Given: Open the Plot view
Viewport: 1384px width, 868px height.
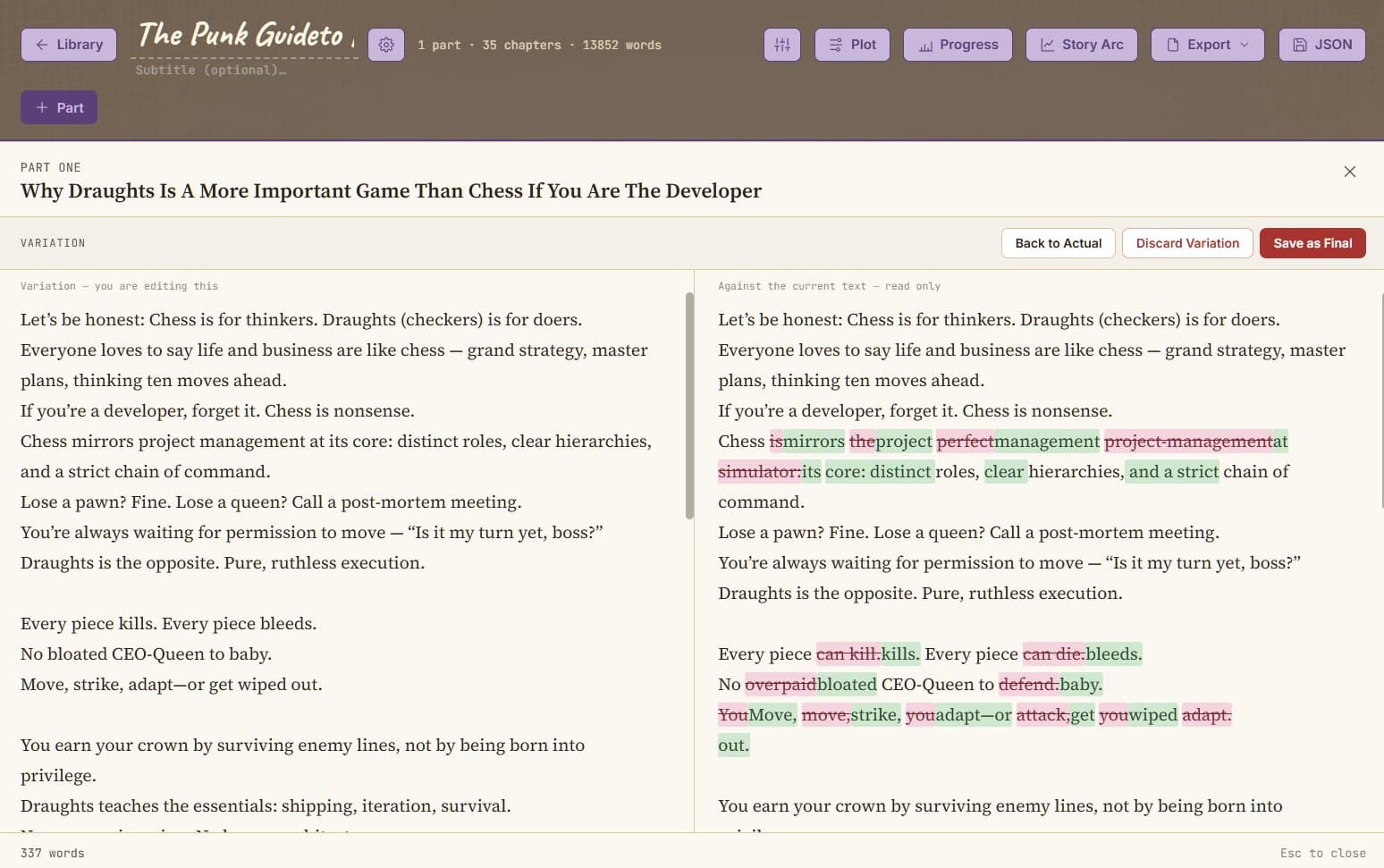Looking at the screenshot, I should click(x=852, y=45).
